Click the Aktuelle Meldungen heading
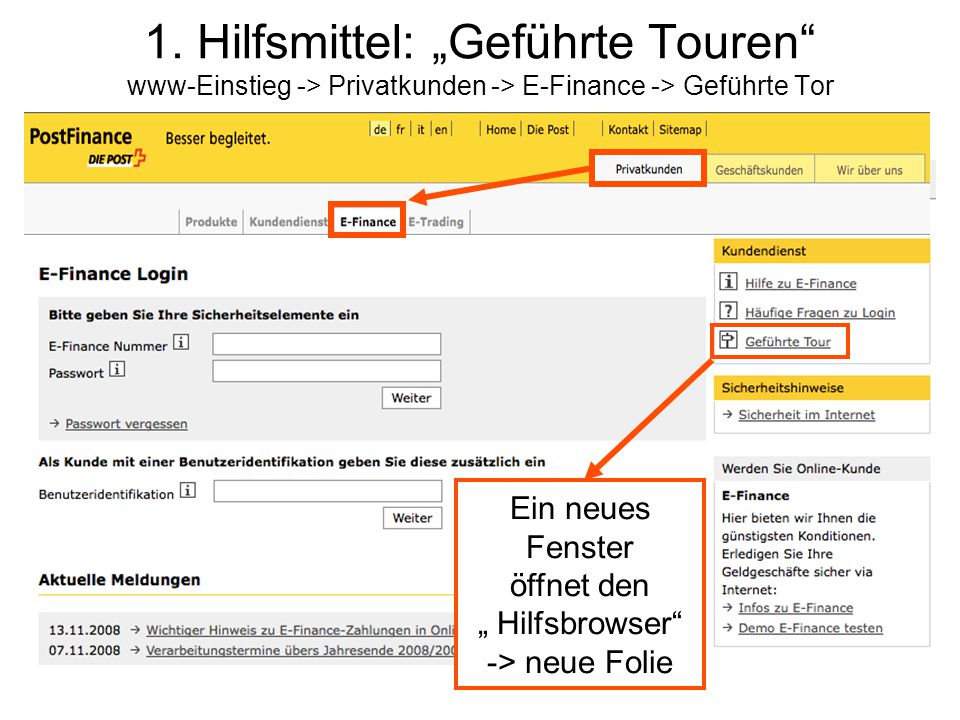The image size is (960, 720). point(119,580)
